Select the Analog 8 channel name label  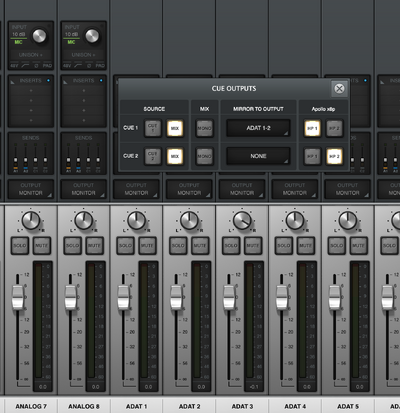84,406
